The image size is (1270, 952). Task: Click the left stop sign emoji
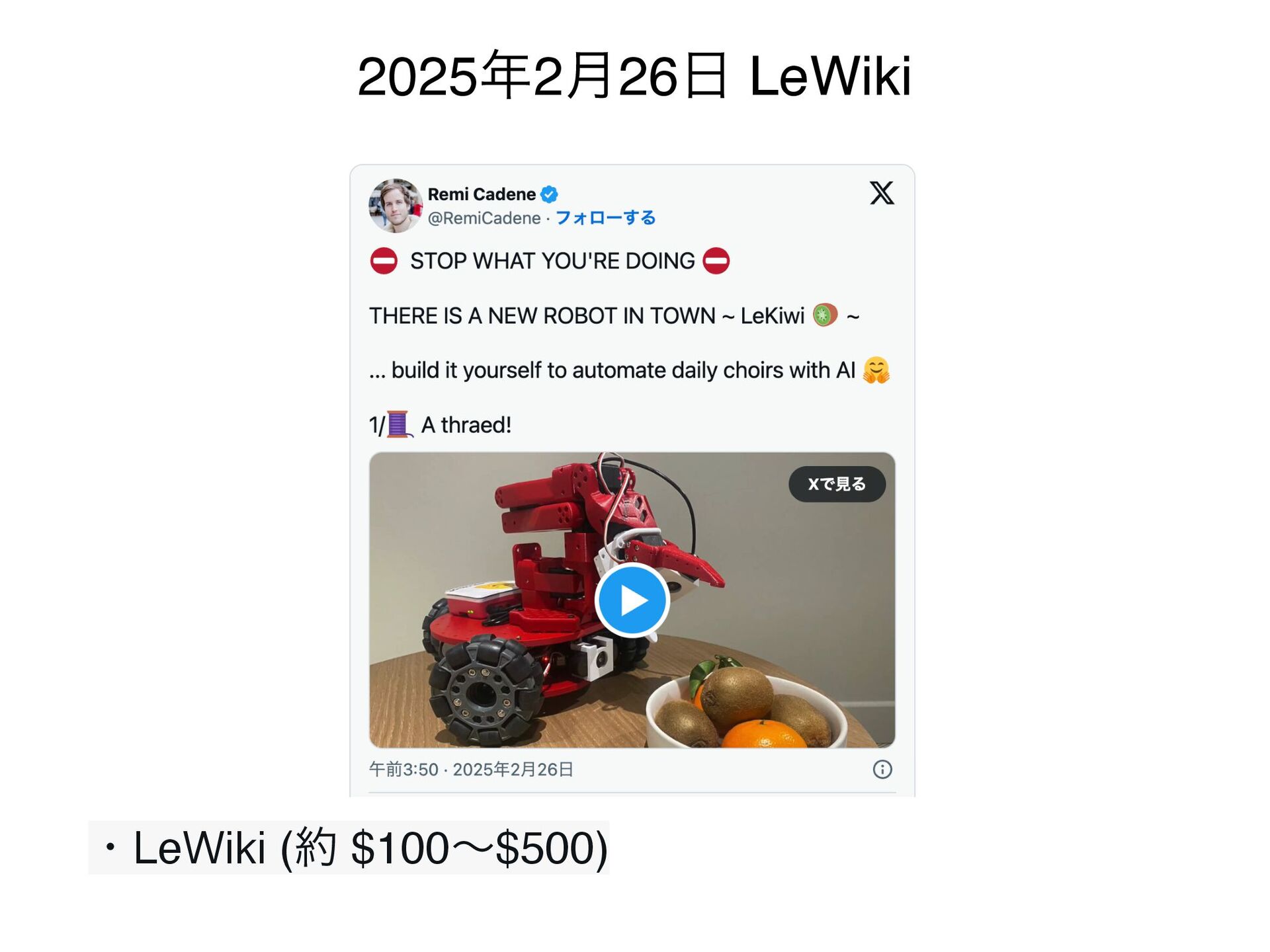(x=384, y=260)
